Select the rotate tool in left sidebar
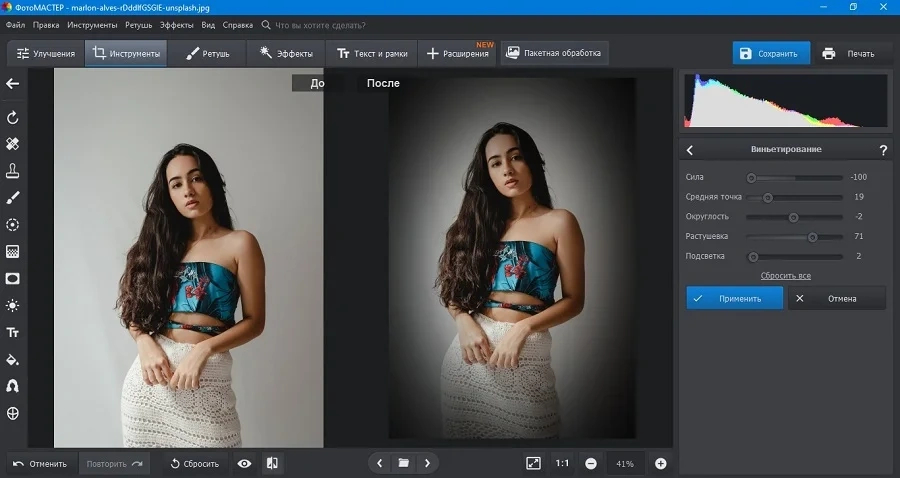The height and width of the screenshot is (478, 900). pyautogui.click(x=13, y=118)
